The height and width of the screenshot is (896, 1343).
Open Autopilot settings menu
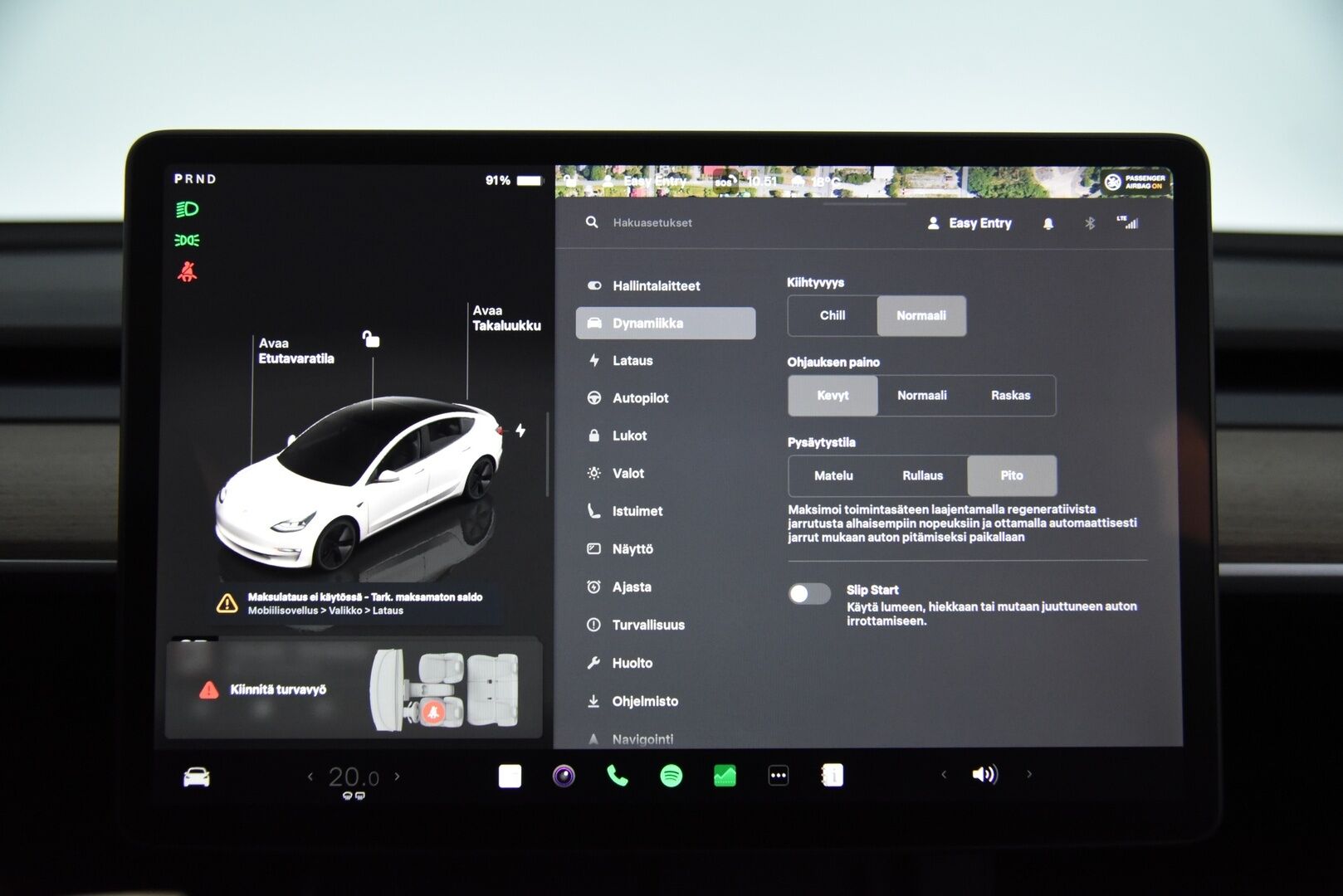(x=666, y=398)
